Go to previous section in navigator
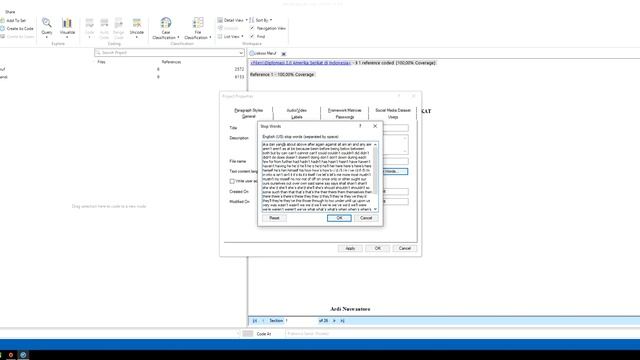Viewport: 640px width, 360px height. coord(263,321)
